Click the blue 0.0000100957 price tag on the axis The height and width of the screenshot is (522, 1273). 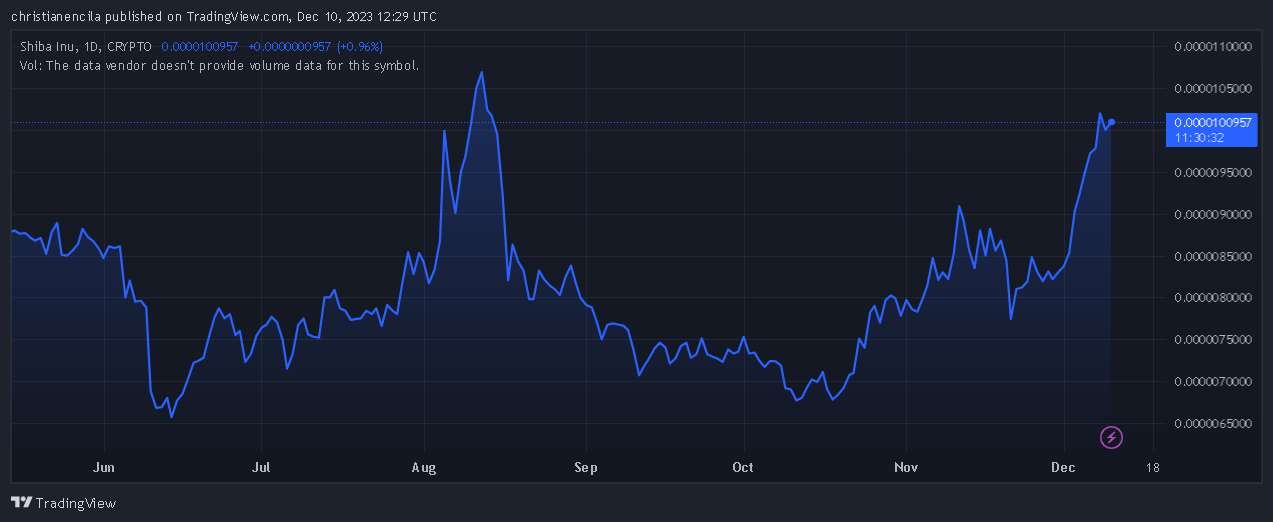[x=1212, y=122]
